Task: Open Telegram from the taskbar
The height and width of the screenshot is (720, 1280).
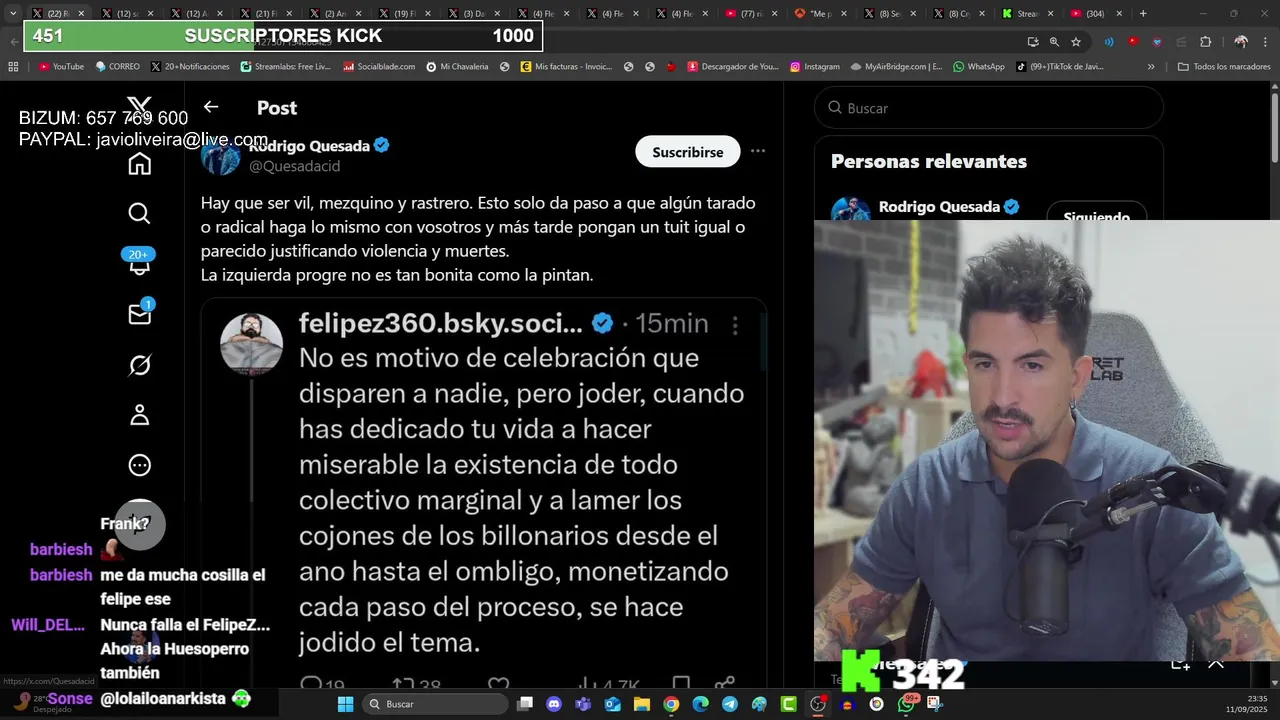Action: click(x=730, y=704)
